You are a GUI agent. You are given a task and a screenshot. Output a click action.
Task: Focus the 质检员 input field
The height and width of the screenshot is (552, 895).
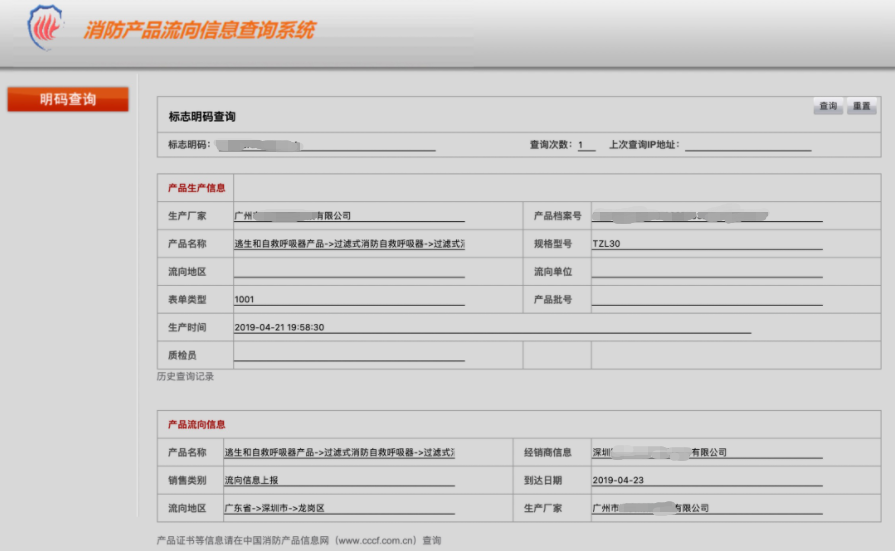(x=348, y=355)
